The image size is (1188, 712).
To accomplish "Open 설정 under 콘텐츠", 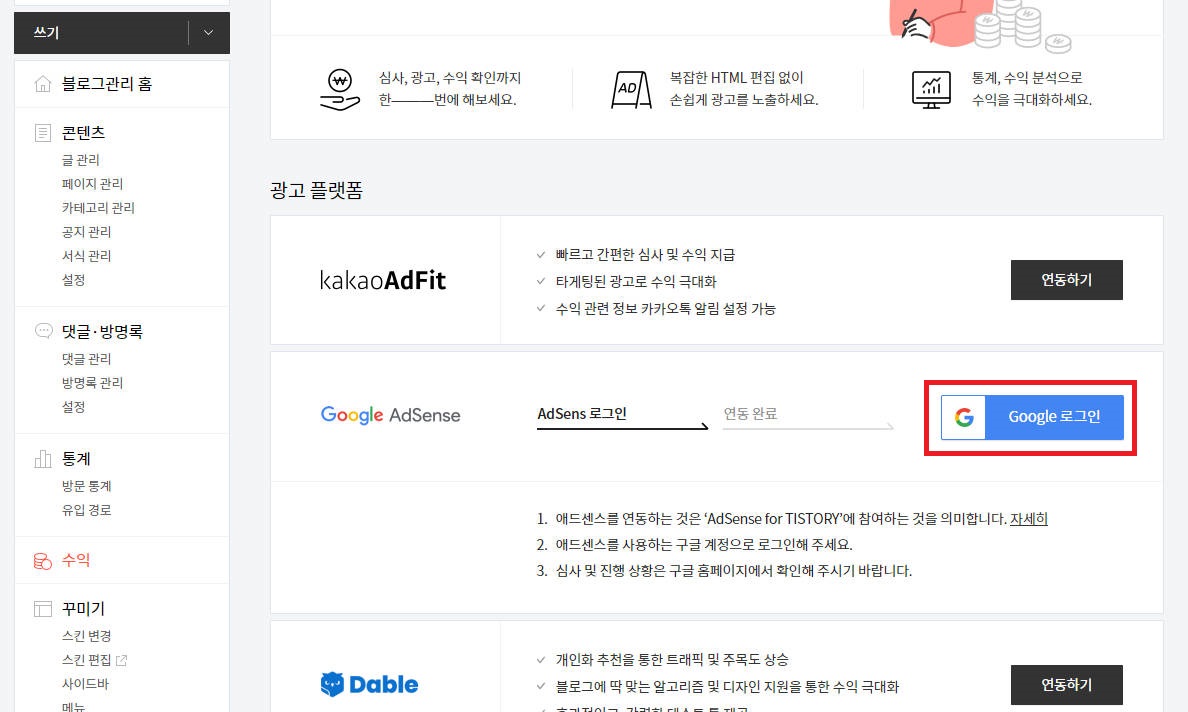I will [x=73, y=279].
